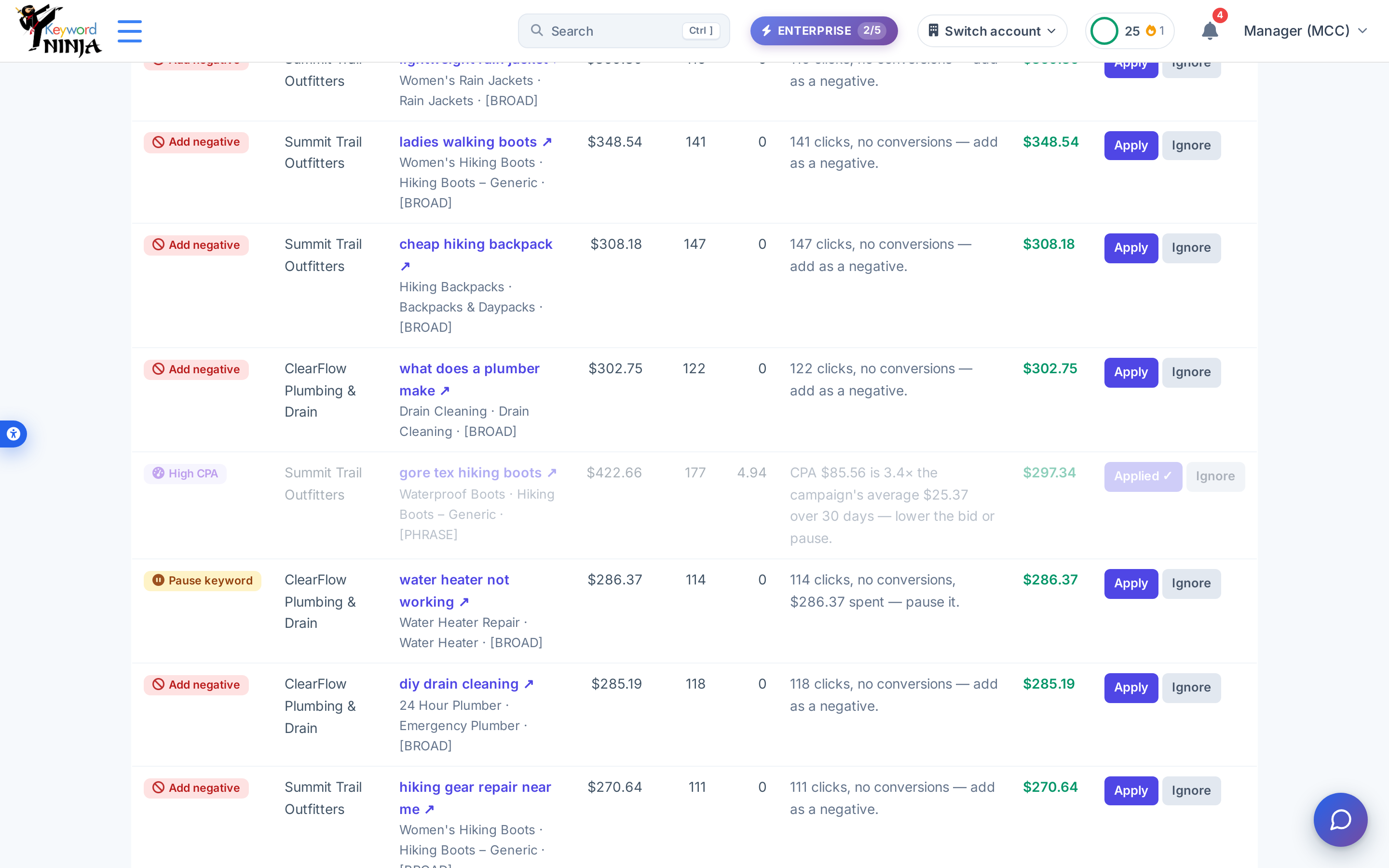Viewport: 1389px width, 868px height.
Task: Ignore the ladies walking boots recommendation
Action: coord(1191,146)
